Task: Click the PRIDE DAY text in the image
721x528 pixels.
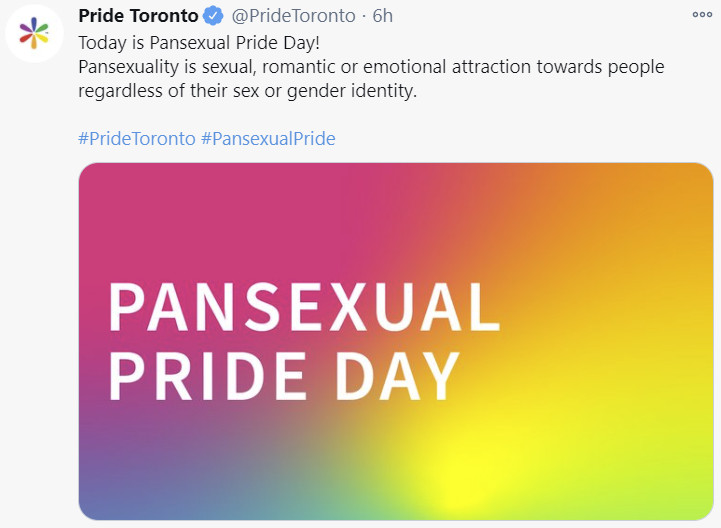Action: (x=284, y=376)
